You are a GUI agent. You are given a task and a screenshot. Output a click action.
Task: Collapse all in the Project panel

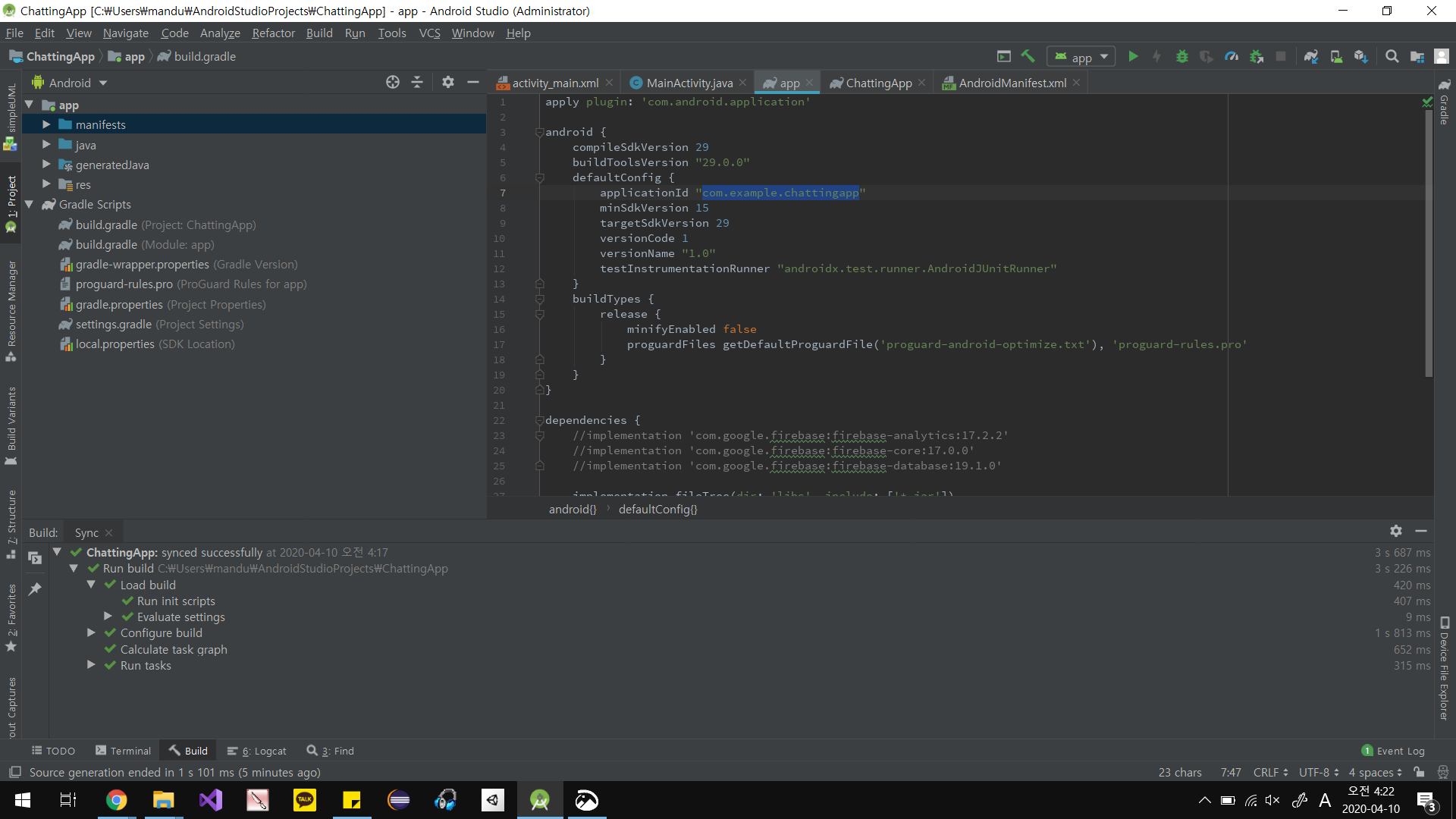pyautogui.click(x=417, y=82)
